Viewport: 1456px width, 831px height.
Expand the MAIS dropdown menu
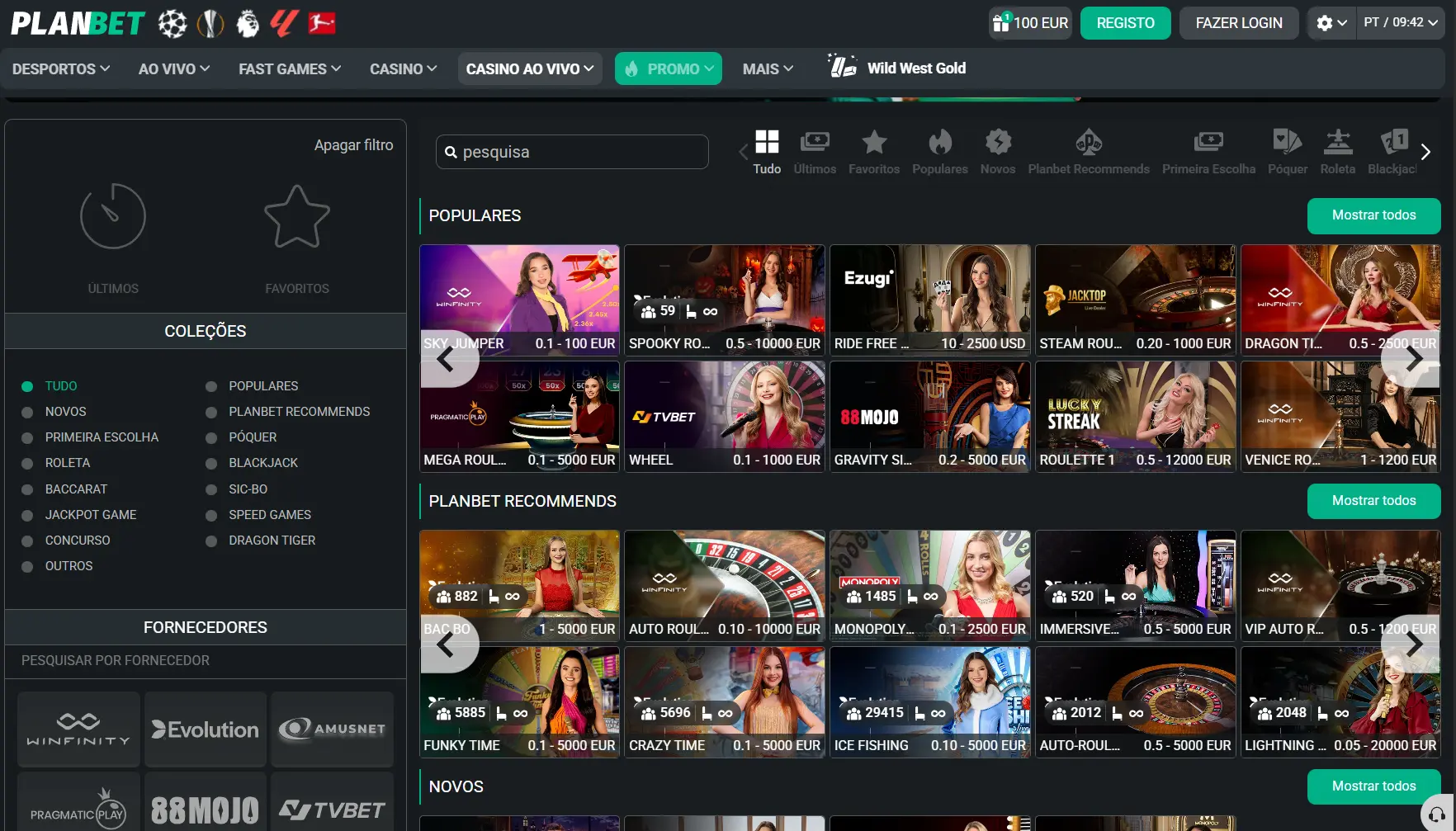tap(768, 68)
